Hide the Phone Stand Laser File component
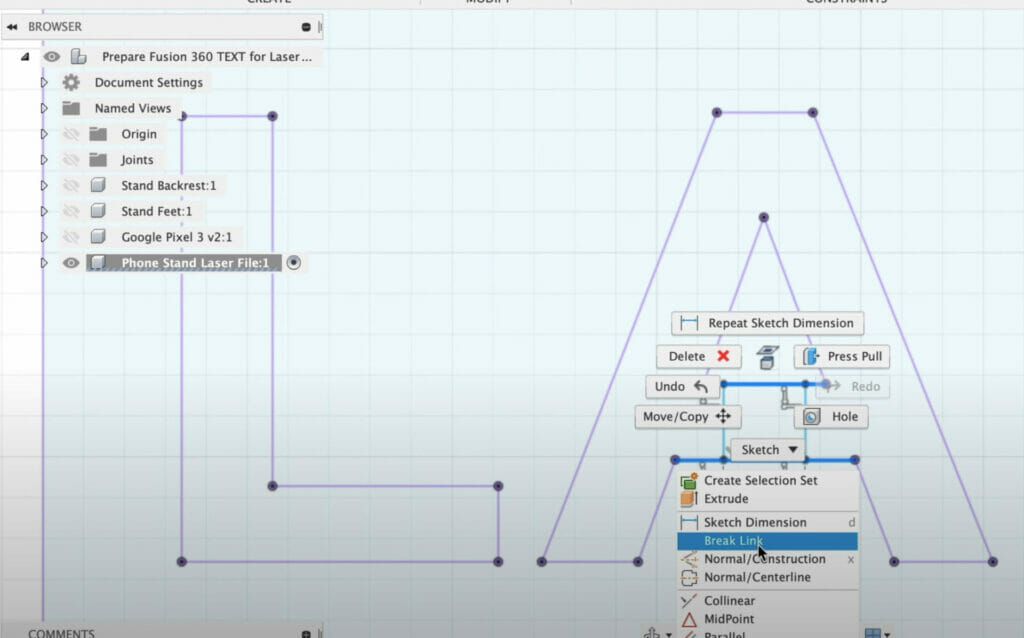Image resolution: width=1024 pixels, height=638 pixels. (71, 263)
